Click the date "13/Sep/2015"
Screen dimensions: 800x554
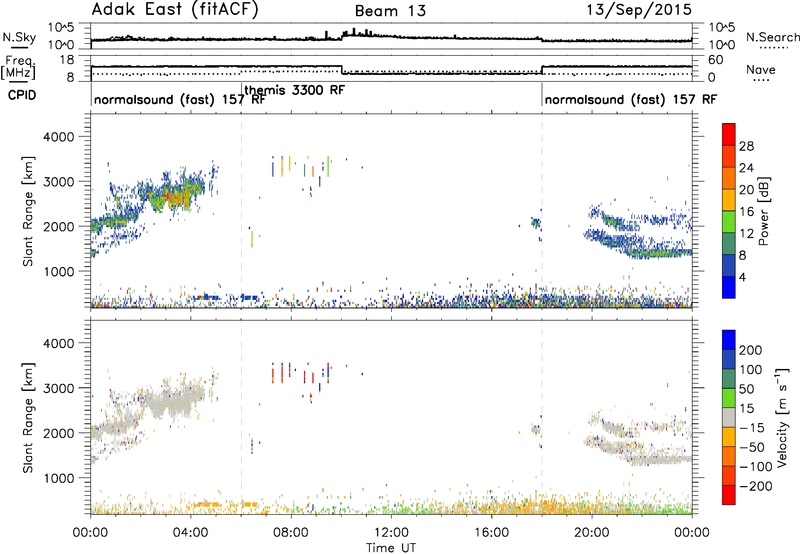(639, 10)
